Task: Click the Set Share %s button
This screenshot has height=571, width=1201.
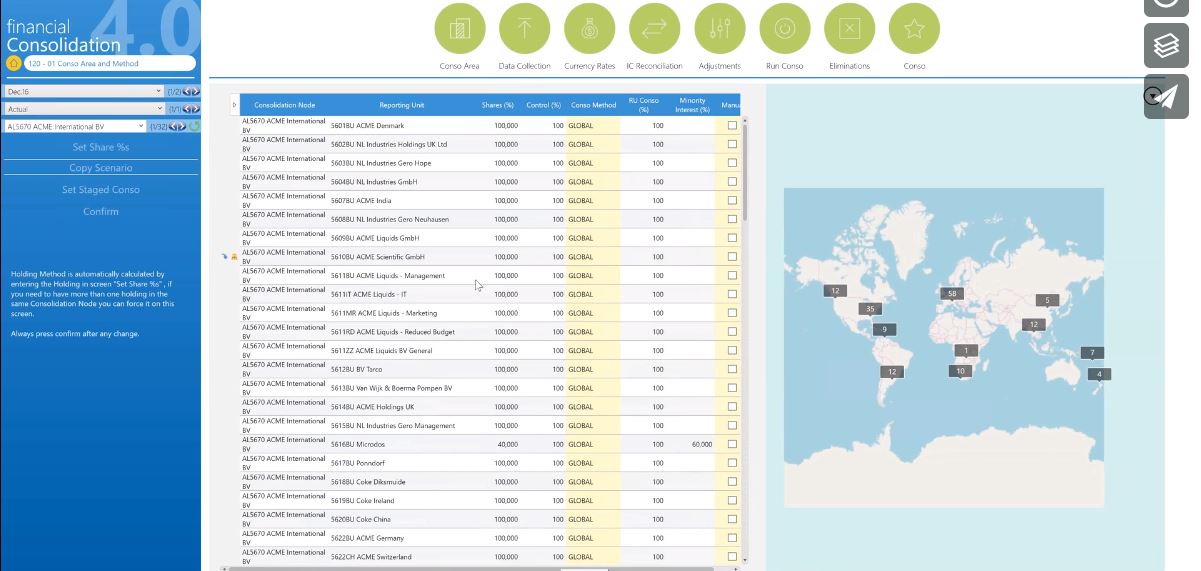Action: point(100,147)
